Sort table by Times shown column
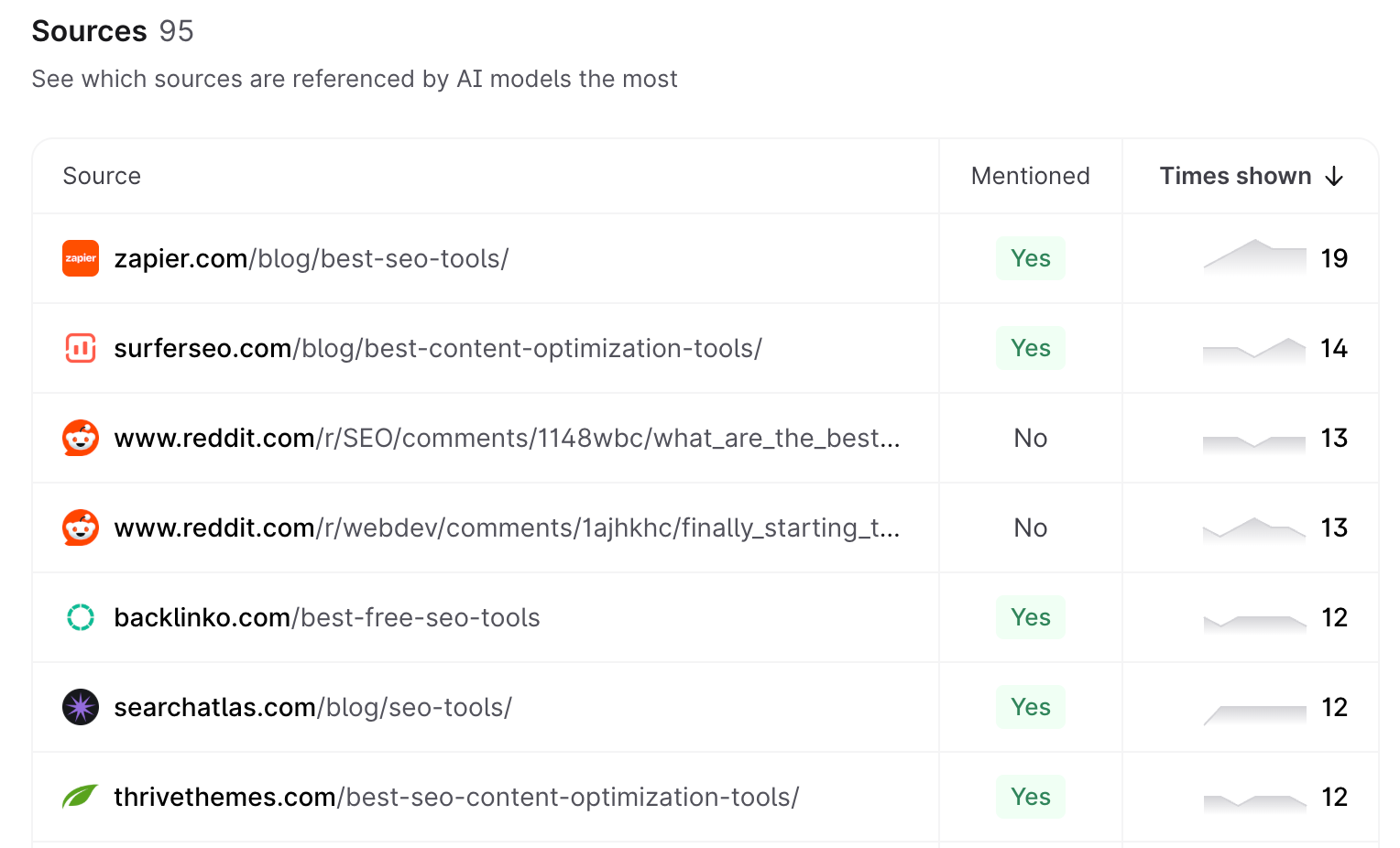 pos(1235,176)
